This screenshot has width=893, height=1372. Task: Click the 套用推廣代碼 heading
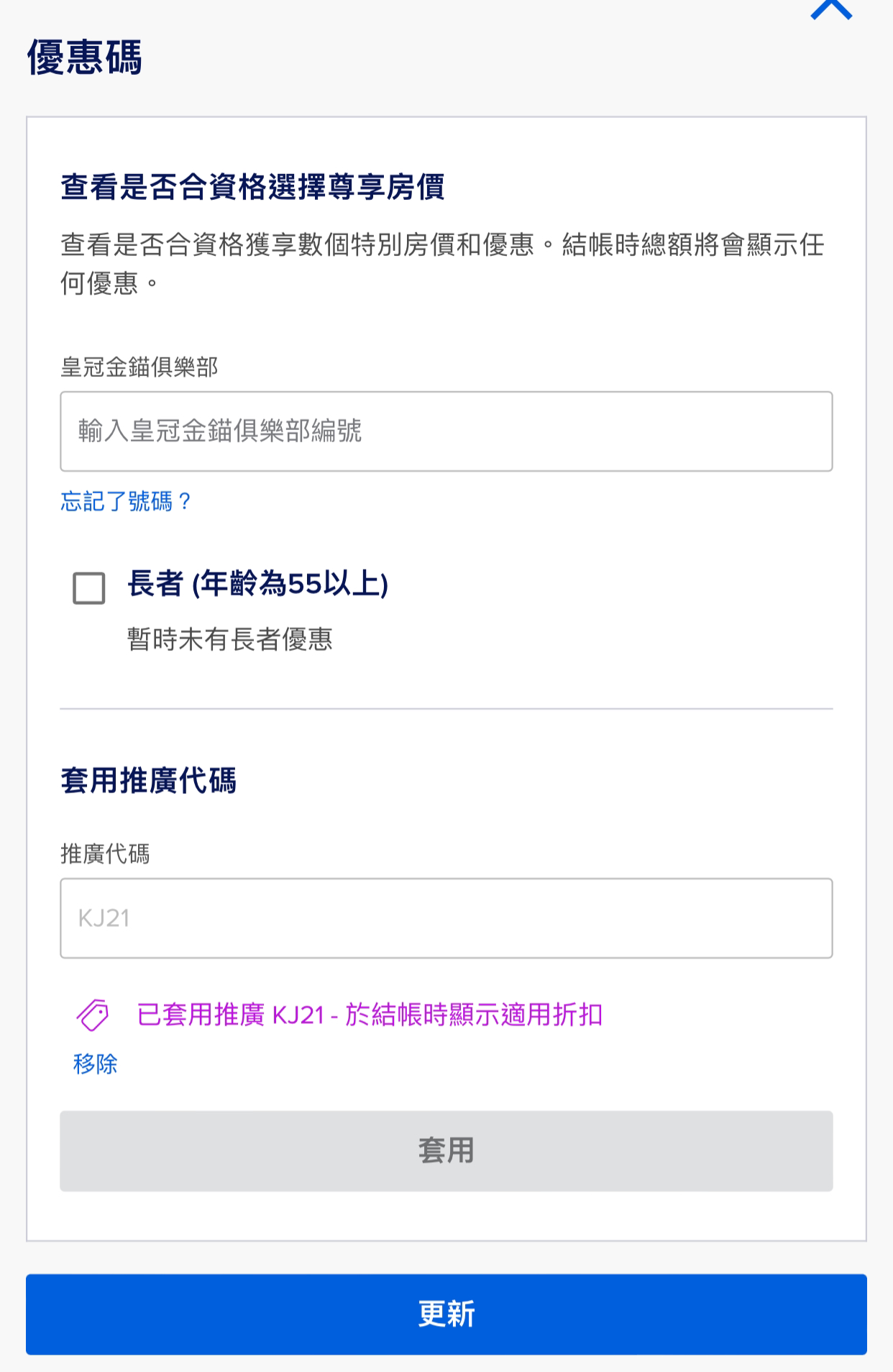(148, 780)
